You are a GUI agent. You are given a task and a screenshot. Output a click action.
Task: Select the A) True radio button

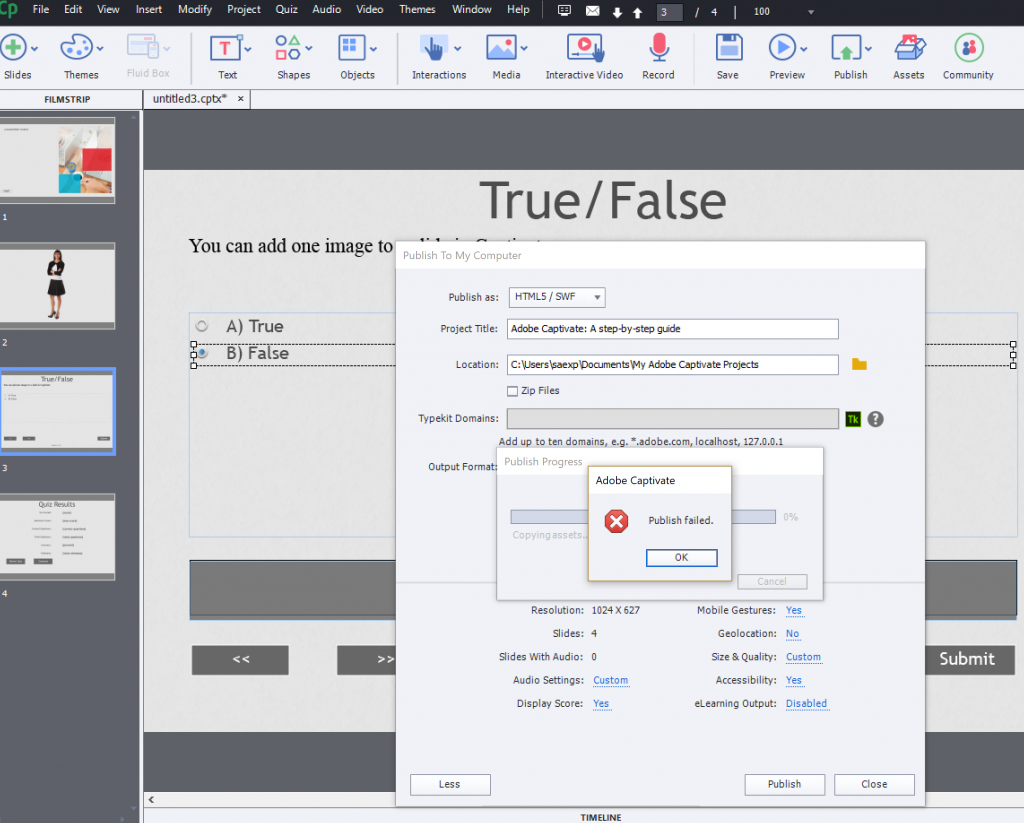coord(201,326)
